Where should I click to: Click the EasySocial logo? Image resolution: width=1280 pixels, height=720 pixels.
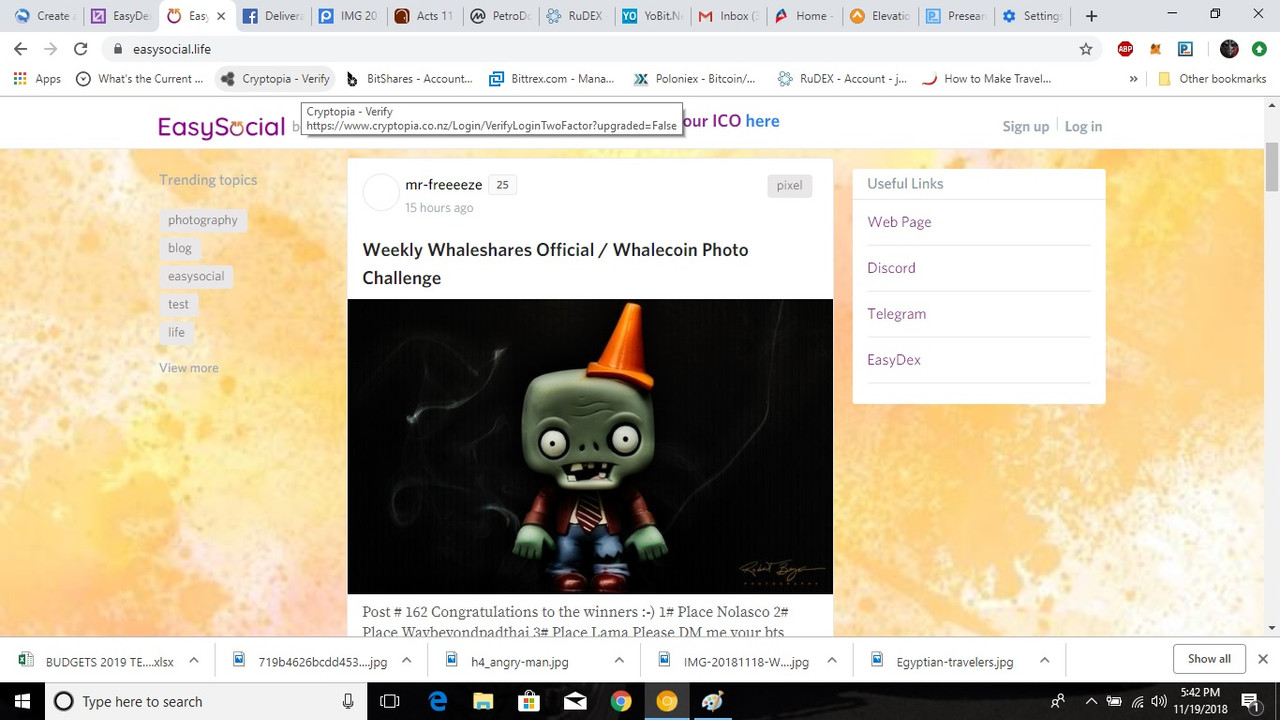pyautogui.click(x=221, y=127)
